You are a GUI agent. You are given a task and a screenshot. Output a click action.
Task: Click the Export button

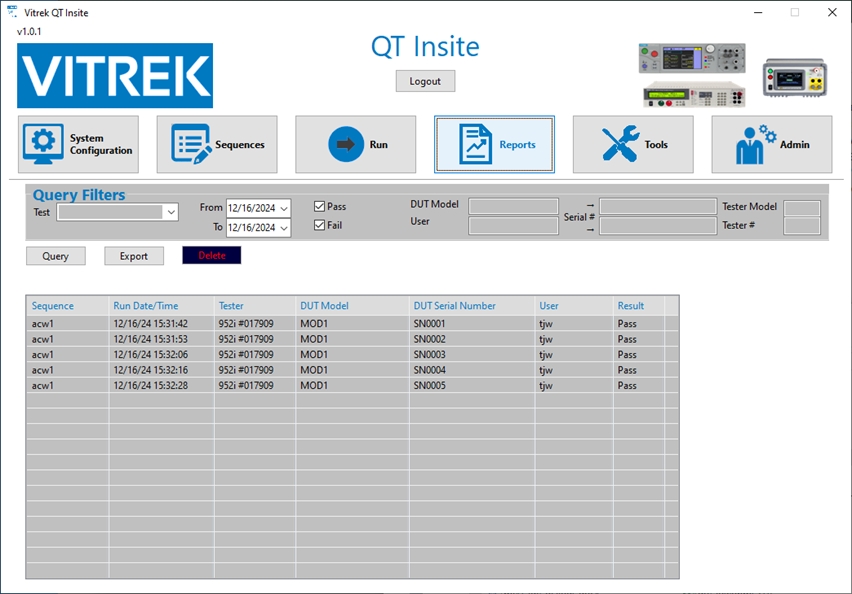(x=134, y=256)
